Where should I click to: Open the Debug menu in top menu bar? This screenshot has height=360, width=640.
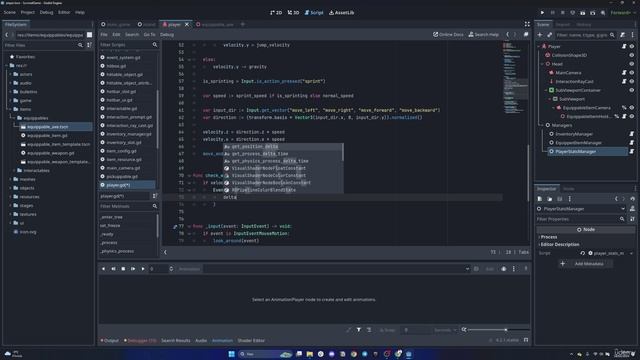point(46,13)
